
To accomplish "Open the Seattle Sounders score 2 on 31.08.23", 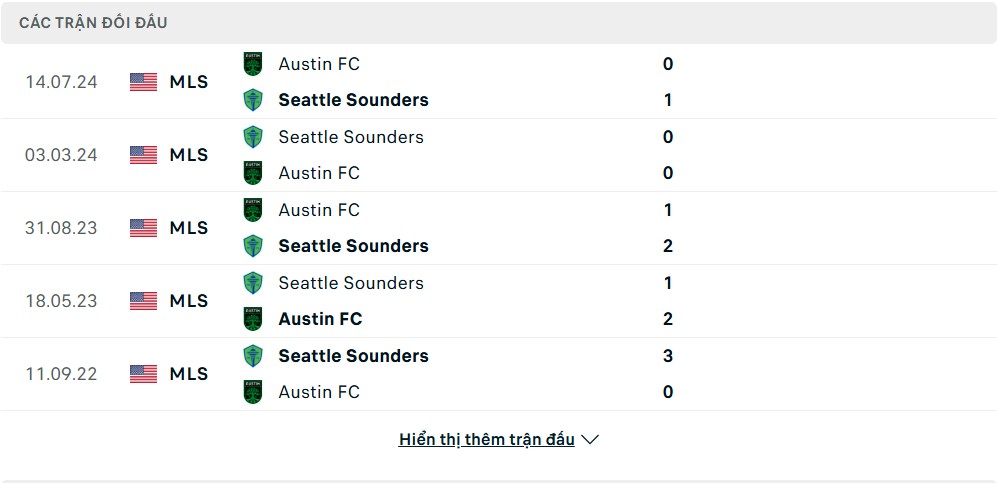I will click(668, 246).
